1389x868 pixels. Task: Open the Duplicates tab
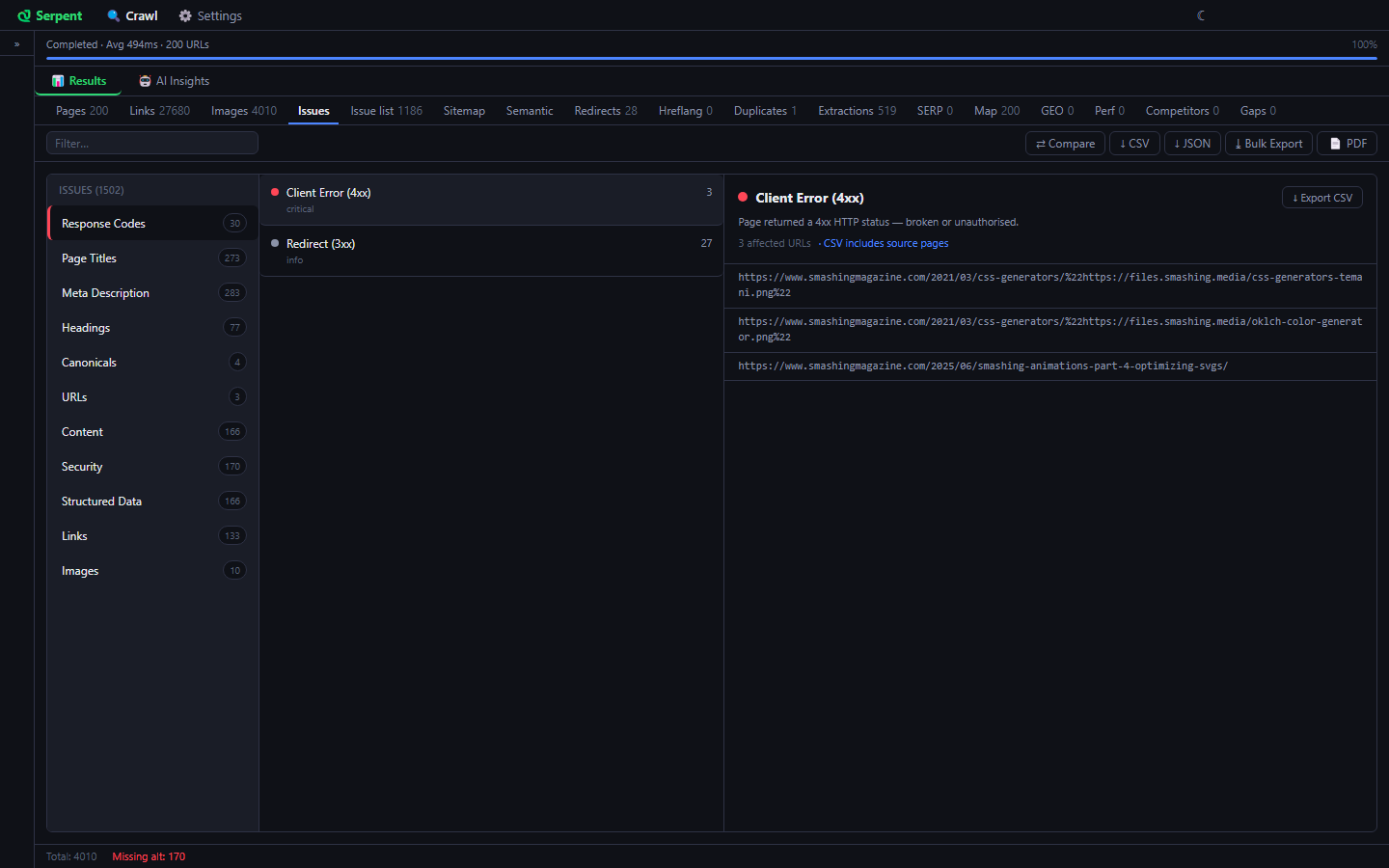765,111
